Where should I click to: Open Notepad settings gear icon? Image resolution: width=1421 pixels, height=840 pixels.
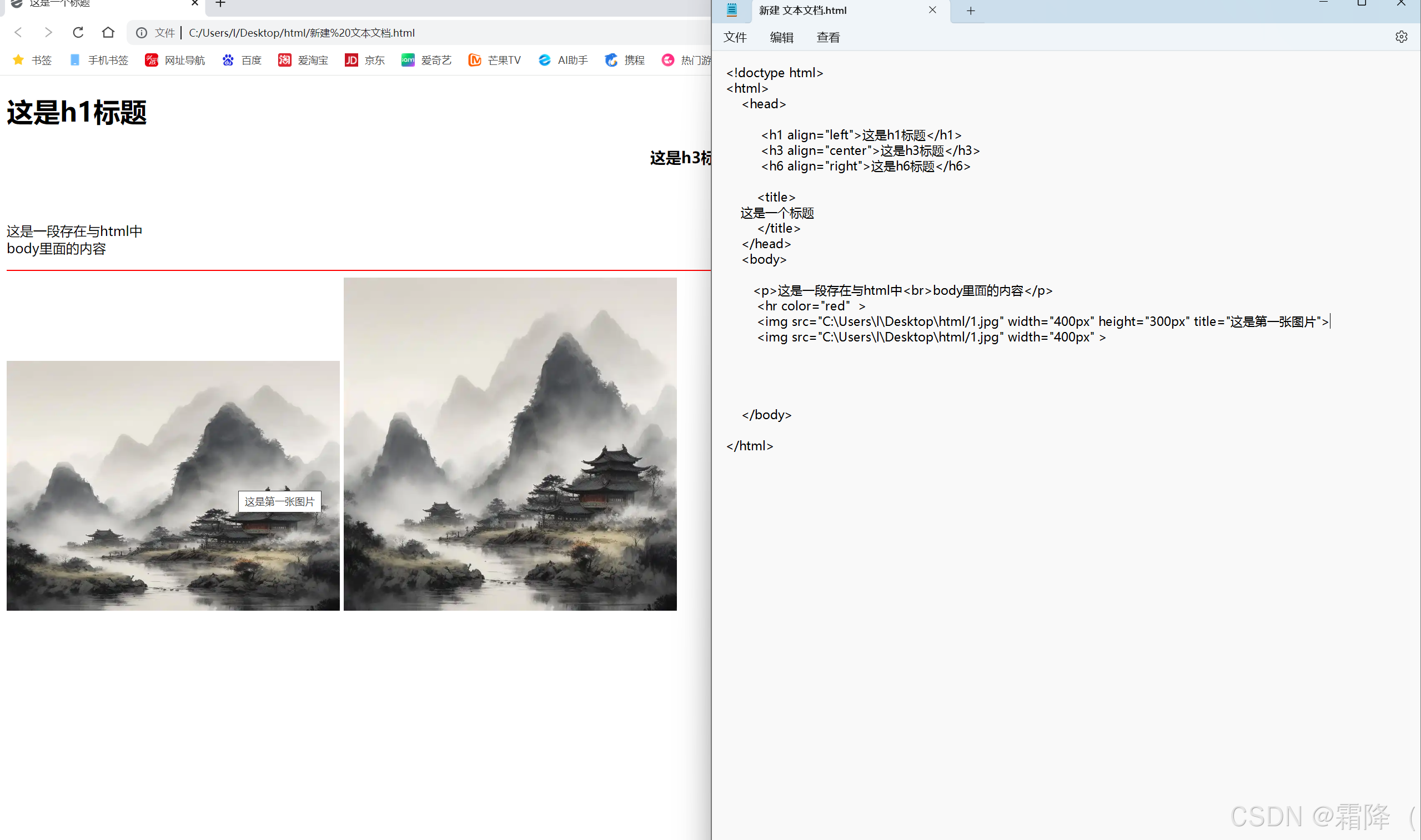[x=1400, y=37]
